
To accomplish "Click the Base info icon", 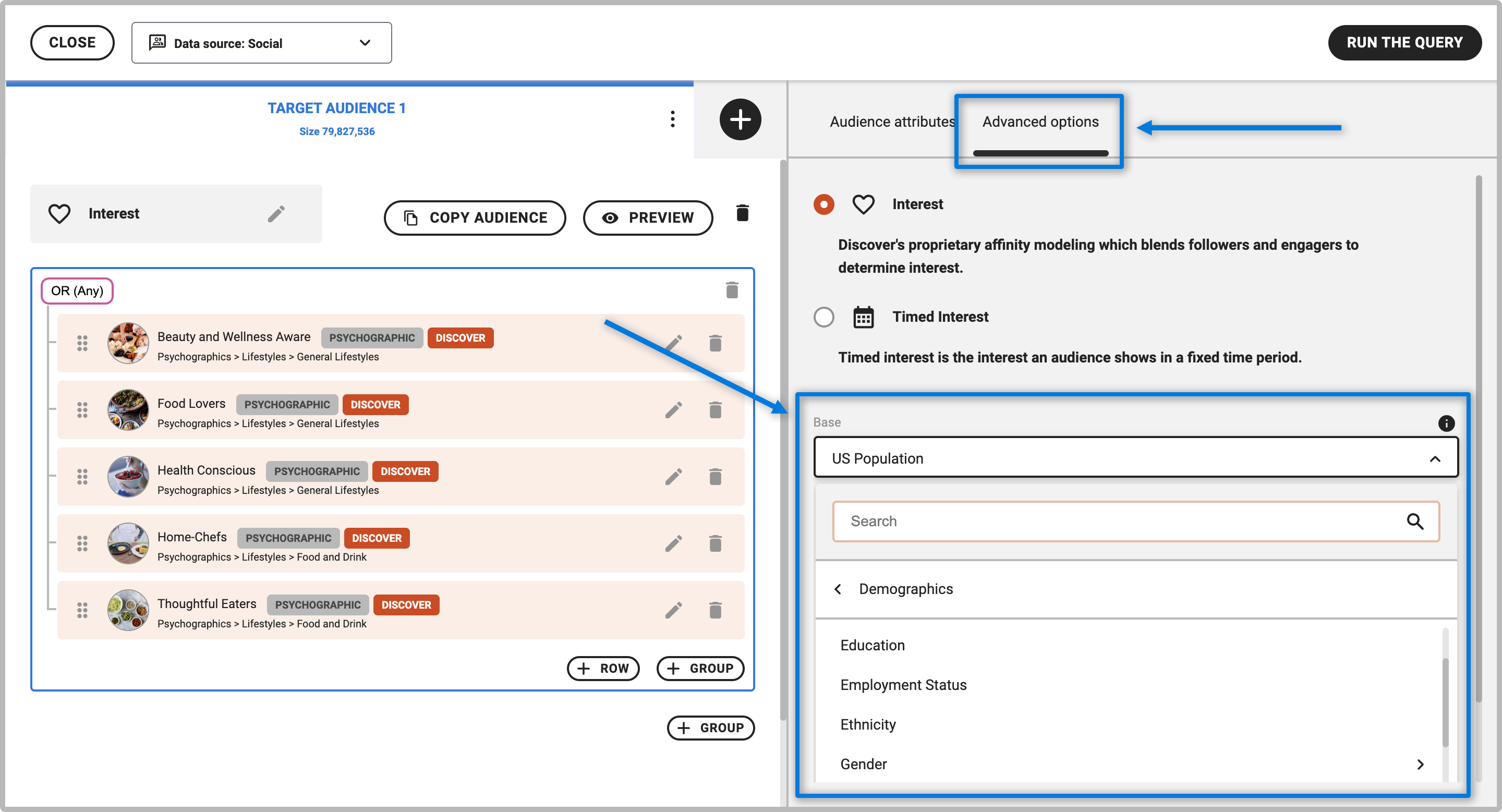I will (1446, 423).
